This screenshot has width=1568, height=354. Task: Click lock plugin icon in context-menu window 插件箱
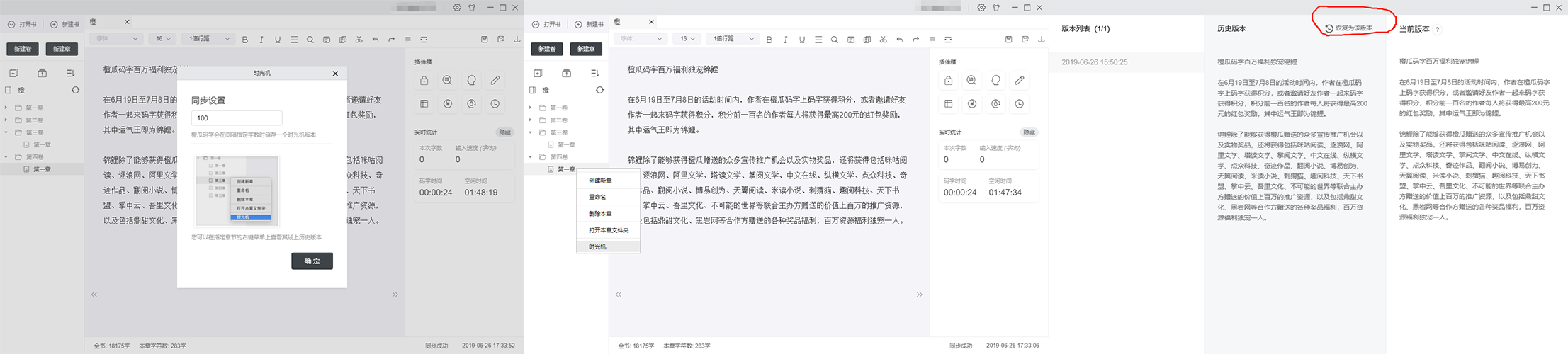click(x=948, y=81)
